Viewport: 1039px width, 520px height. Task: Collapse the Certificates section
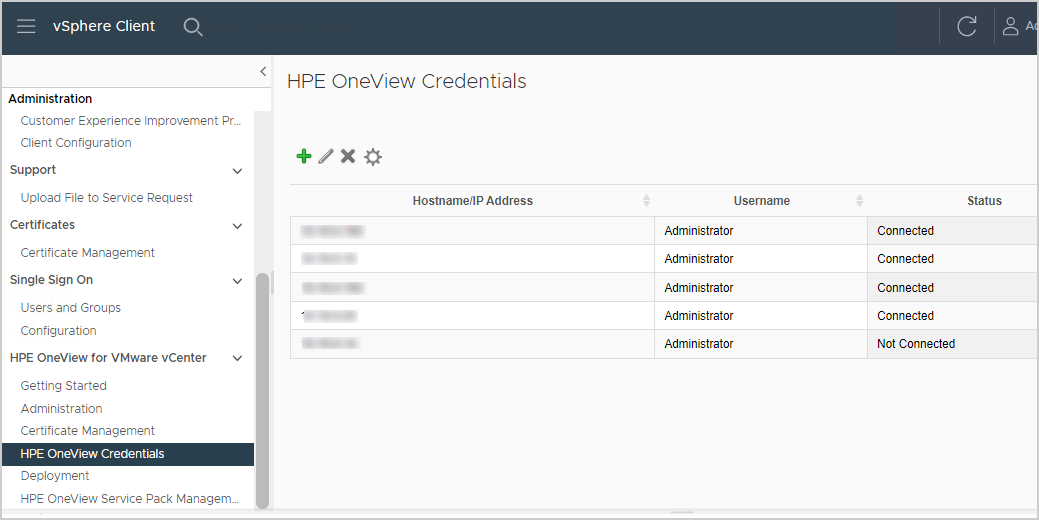coord(237,226)
